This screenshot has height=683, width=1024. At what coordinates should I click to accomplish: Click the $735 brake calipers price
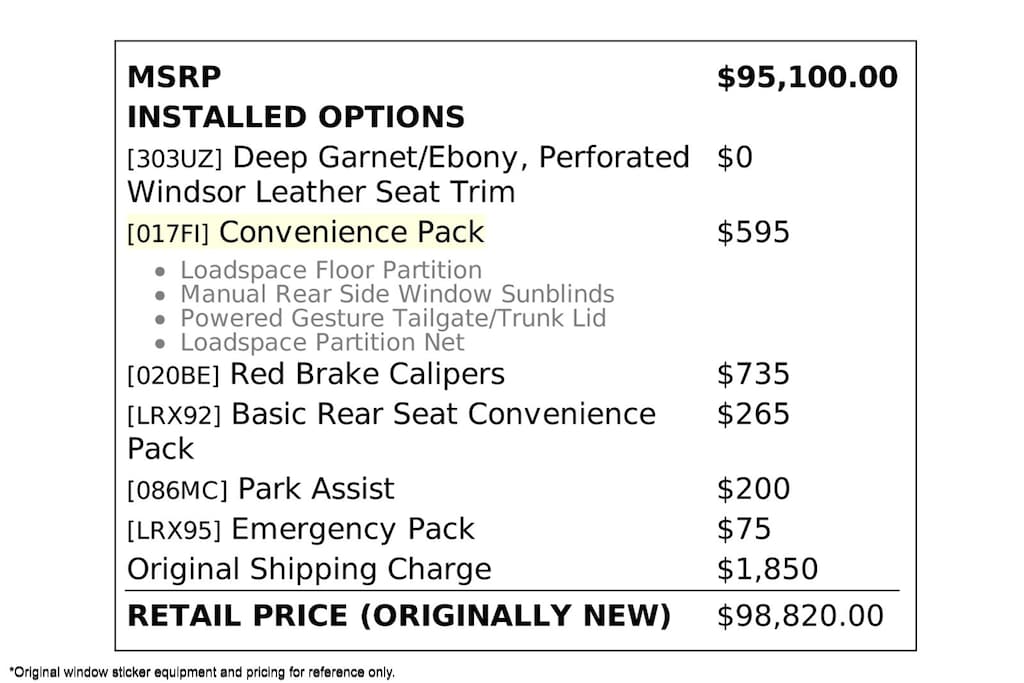pyautogui.click(x=753, y=374)
